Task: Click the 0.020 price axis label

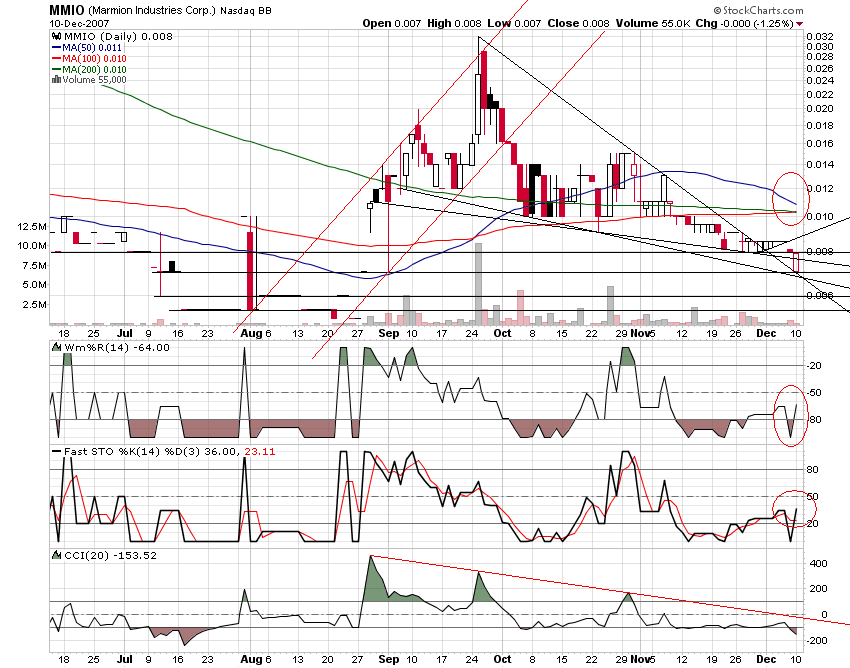Action: pos(820,108)
